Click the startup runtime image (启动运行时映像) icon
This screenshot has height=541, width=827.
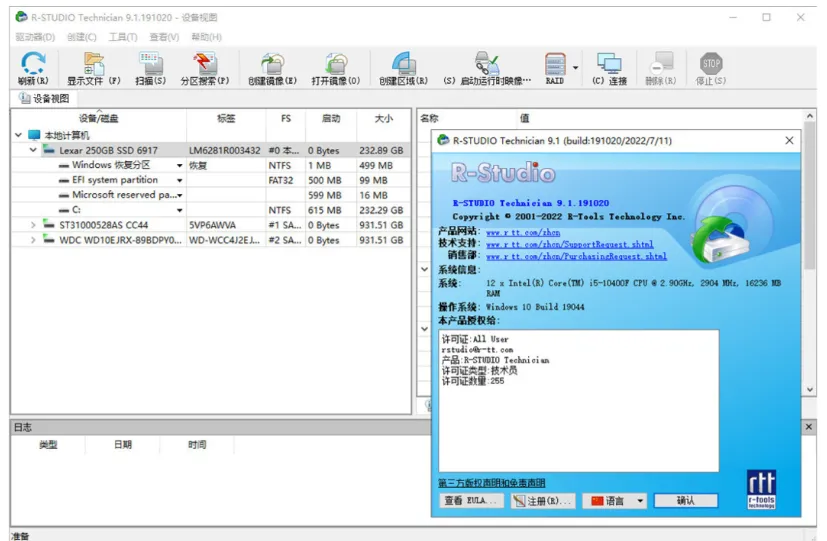487,69
